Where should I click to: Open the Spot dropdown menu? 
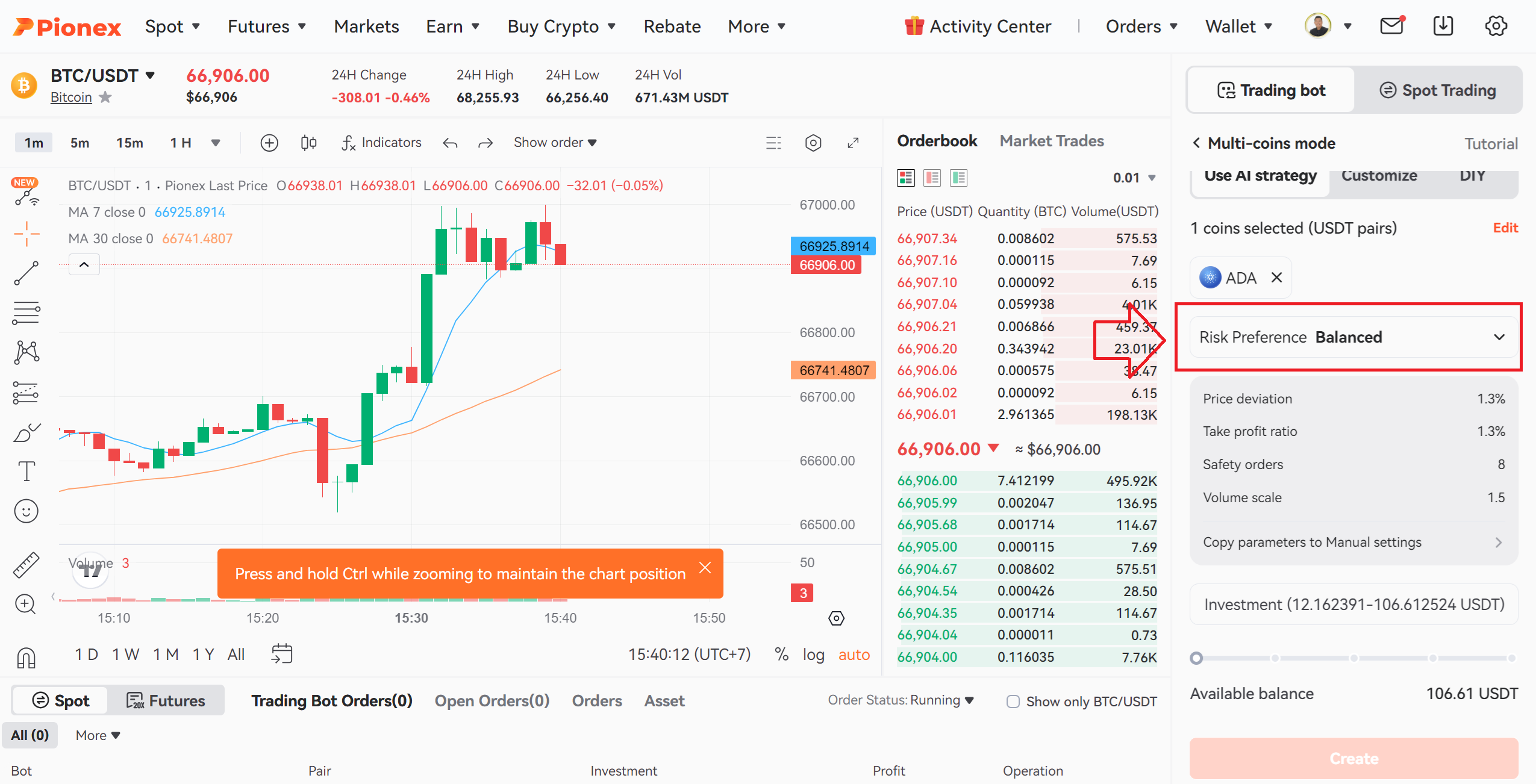(x=172, y=26)
